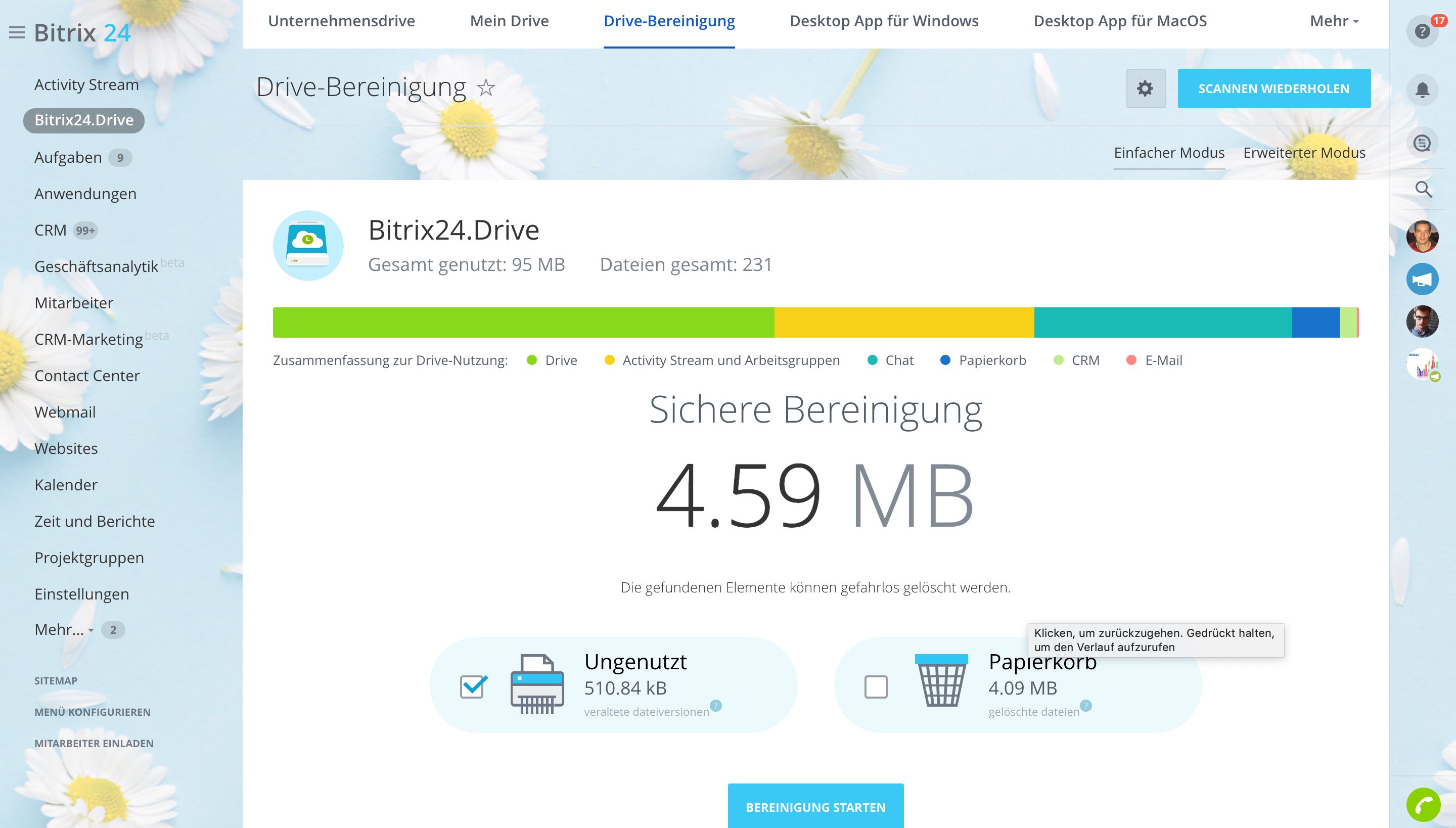The height and width of the screenshot is (828, 1456).
Task: Open the megaphone announcements chat icon
Action: click(x=1422, y=279)
